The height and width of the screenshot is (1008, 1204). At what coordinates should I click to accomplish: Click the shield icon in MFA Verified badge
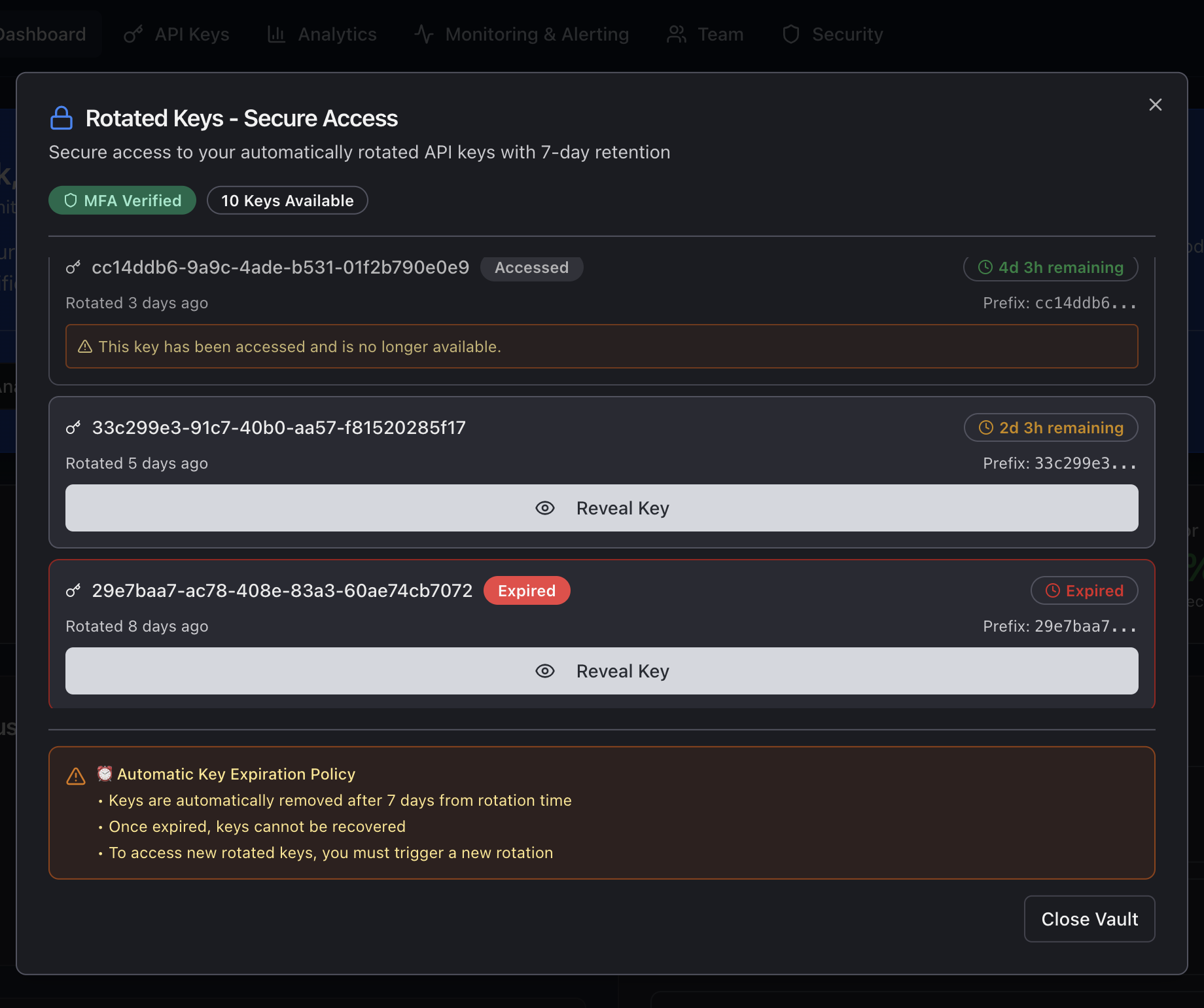click(x=71, y=200)
